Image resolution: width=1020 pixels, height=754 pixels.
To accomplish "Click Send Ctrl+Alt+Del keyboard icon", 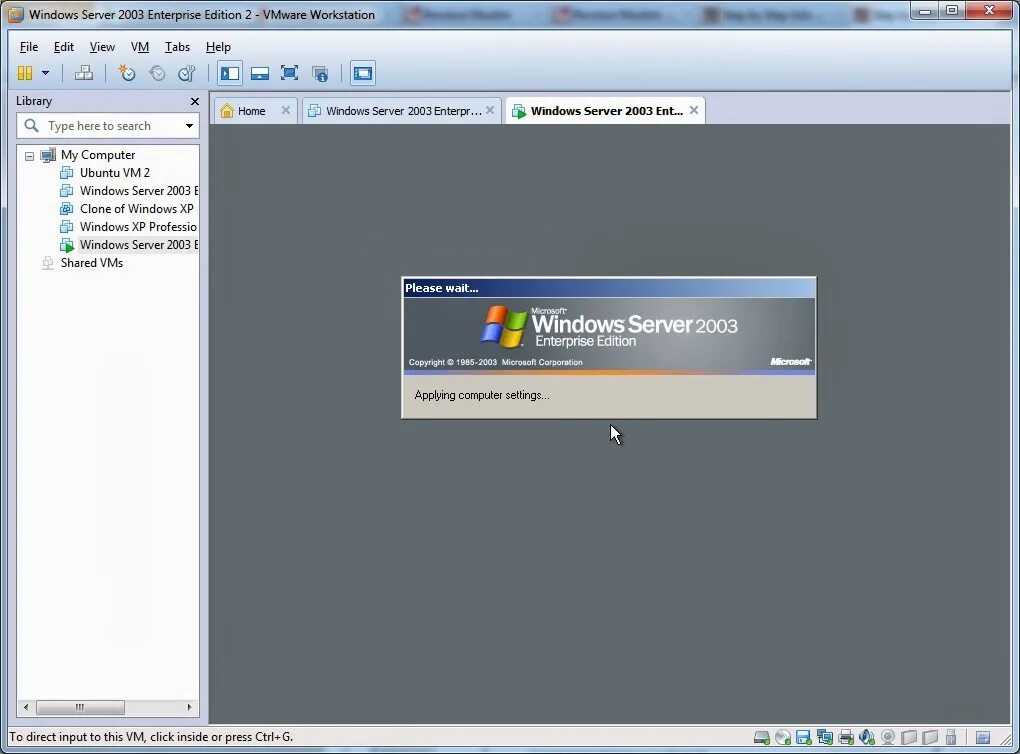I will tap(84, 73).
